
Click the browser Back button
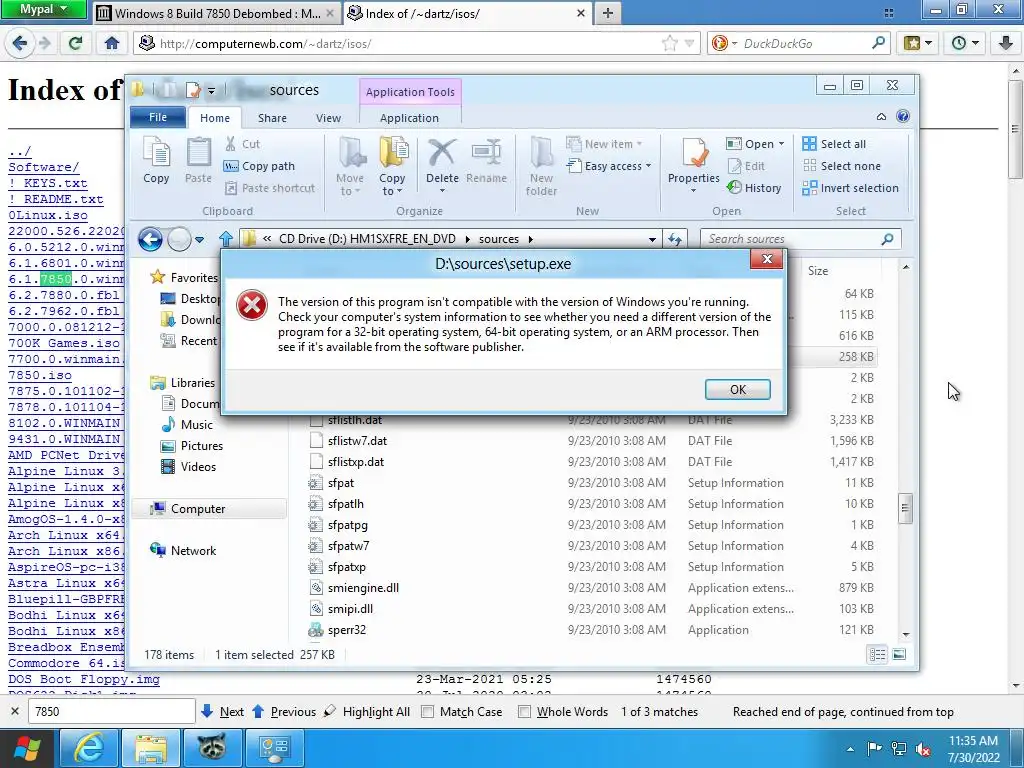20,43
